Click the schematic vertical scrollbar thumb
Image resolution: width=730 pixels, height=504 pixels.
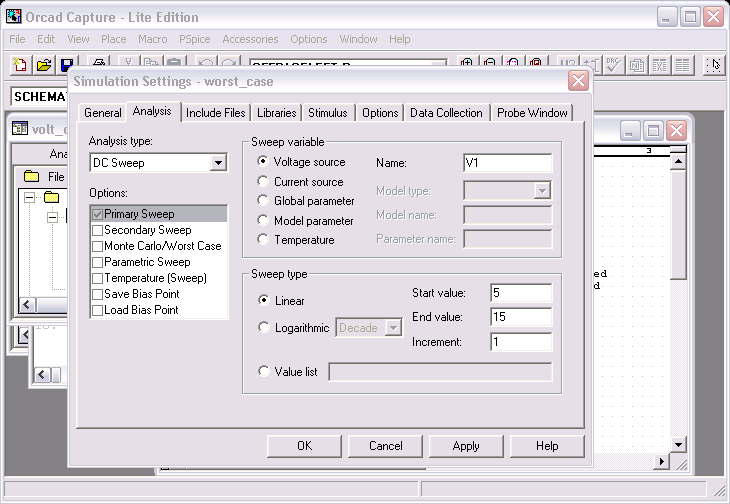(x=678, y=225)
